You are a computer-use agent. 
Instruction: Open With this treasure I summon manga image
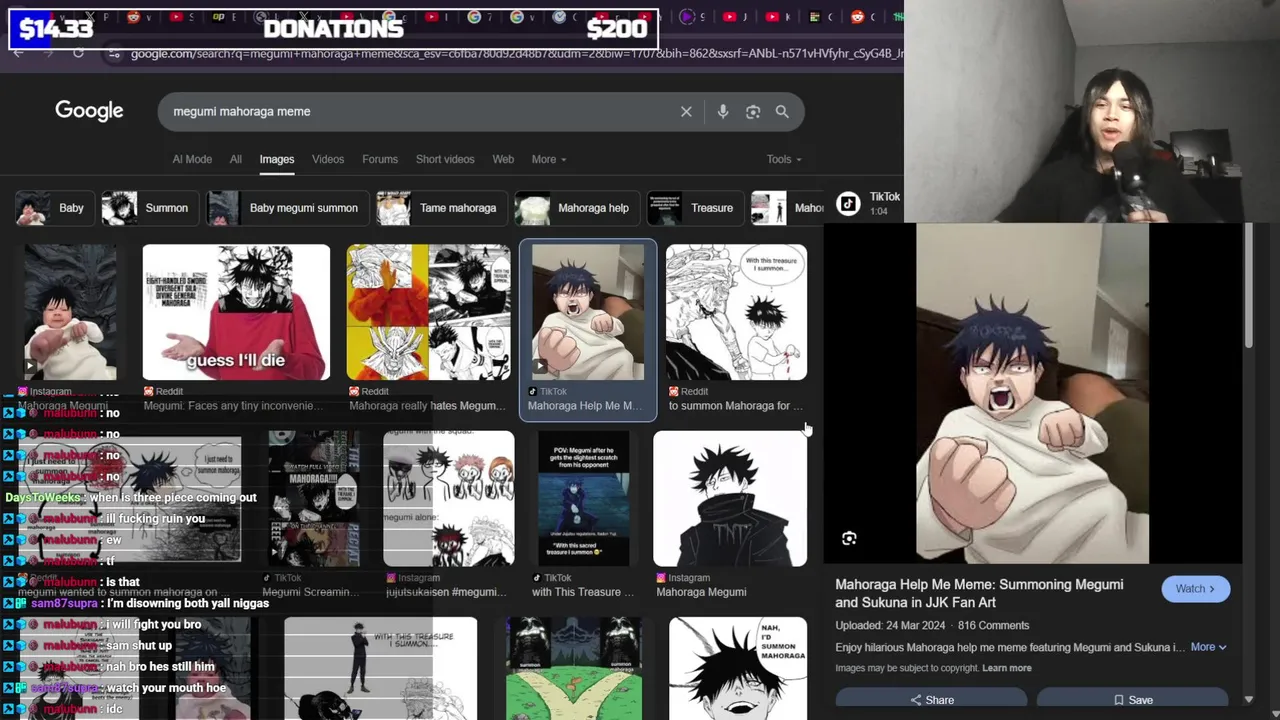736,312
